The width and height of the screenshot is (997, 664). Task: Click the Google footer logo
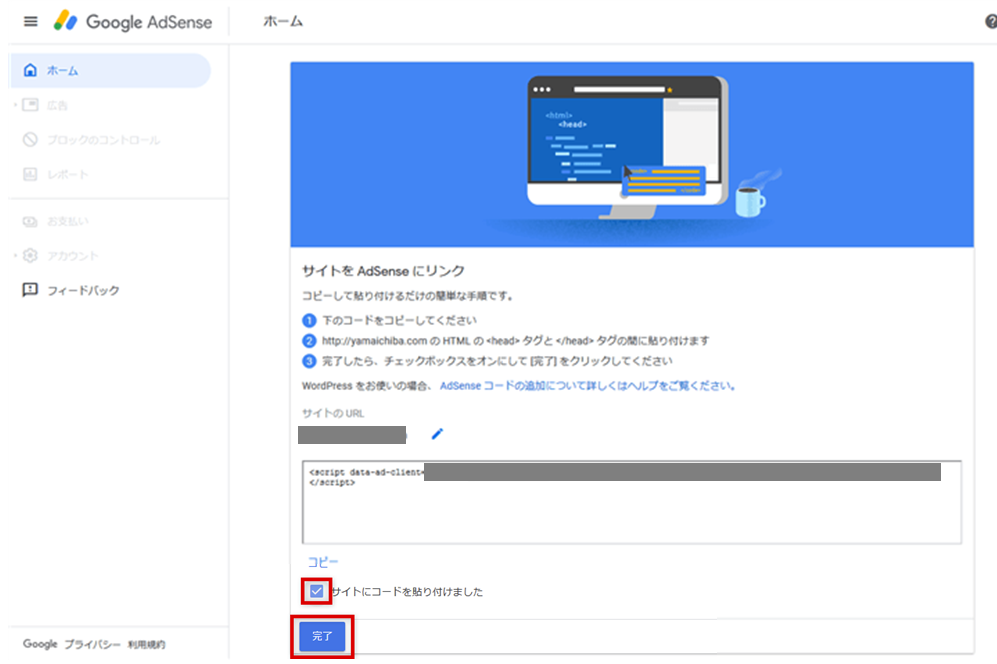click(x=40, y=644)
